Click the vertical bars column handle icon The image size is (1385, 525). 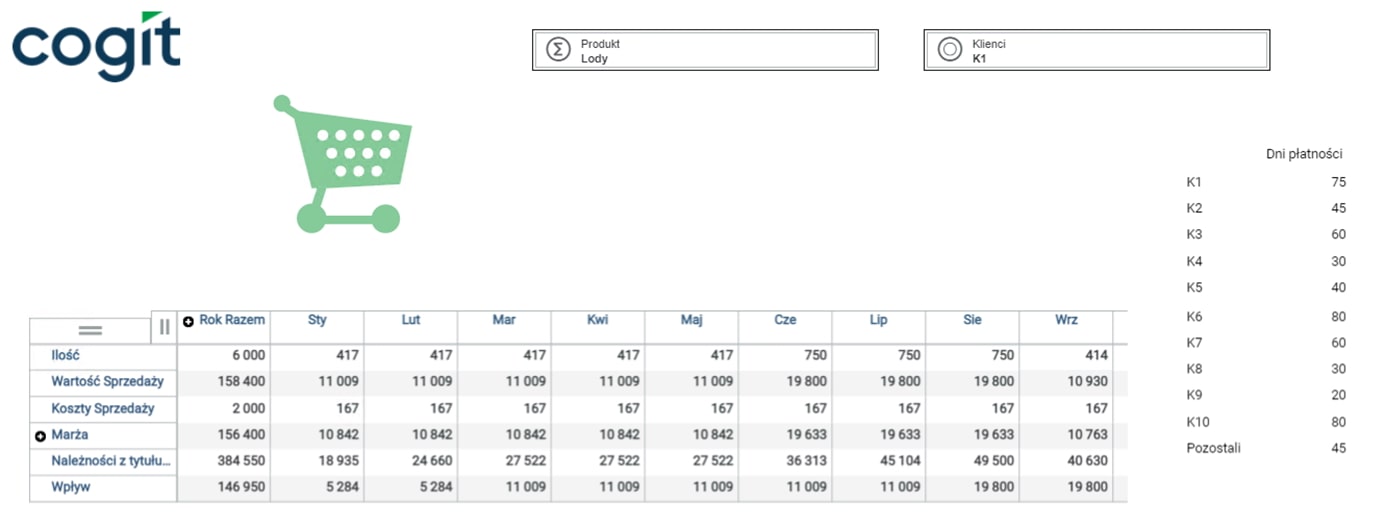coord(164,327)
